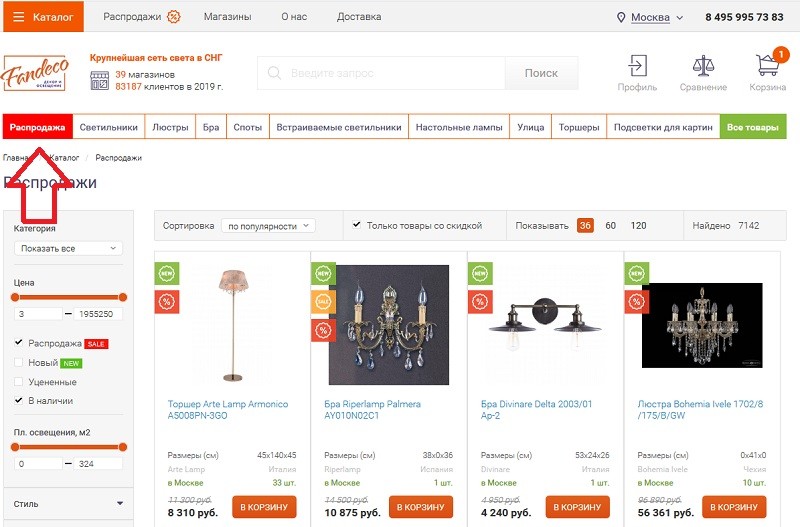800x527 pixels.
Task: Click the Бра Divinare Delta product image
Action: 545,325
